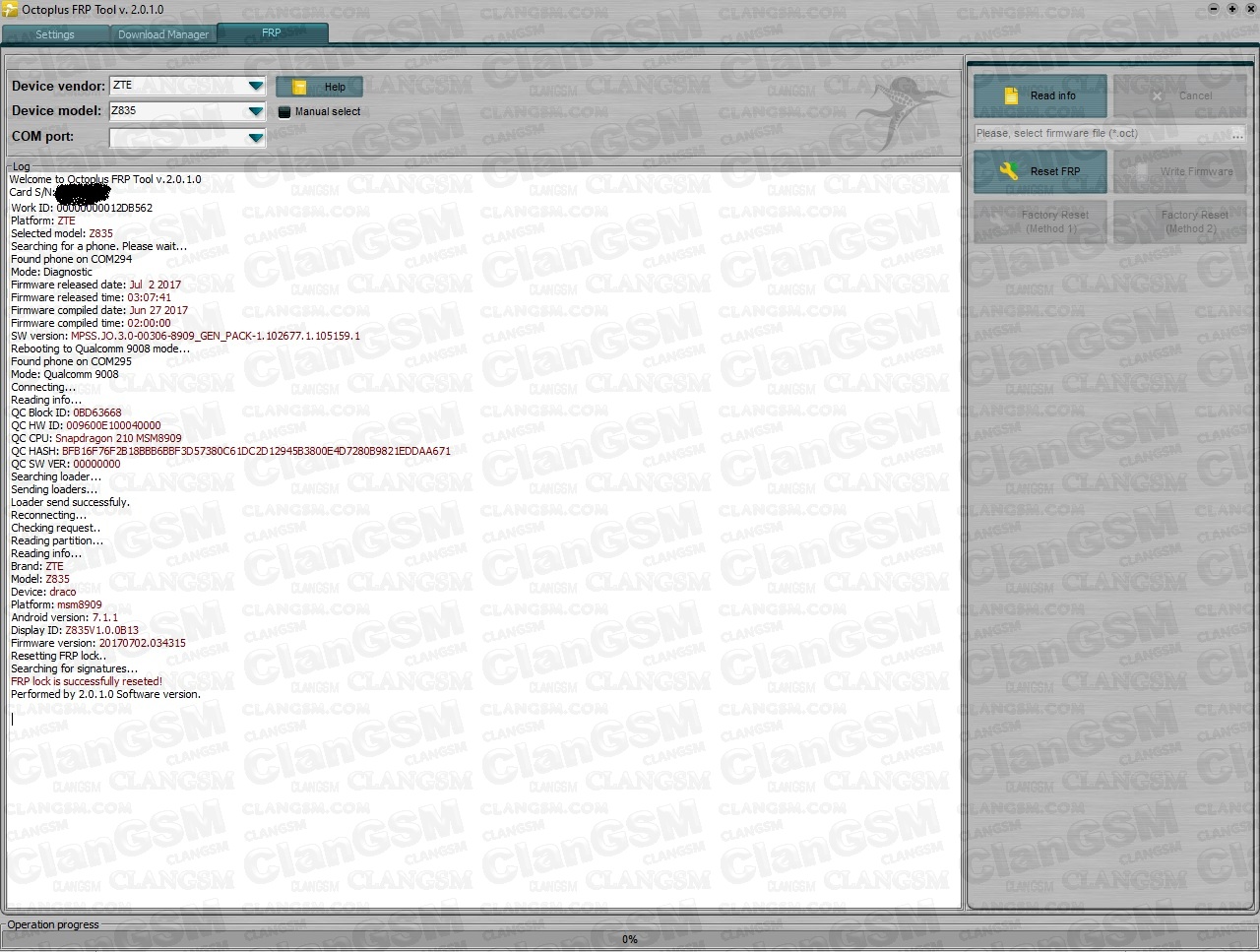This screenshot has height=952, width=1260.
Task: Click 'Found phone on COM295' log line
Action: click(71, 361)
